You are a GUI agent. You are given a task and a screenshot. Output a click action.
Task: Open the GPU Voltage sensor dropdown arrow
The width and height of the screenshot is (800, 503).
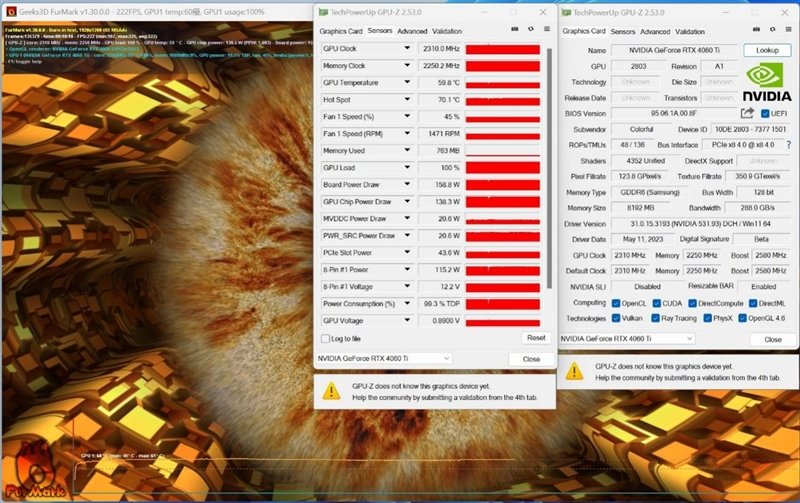tap(407, 320)
